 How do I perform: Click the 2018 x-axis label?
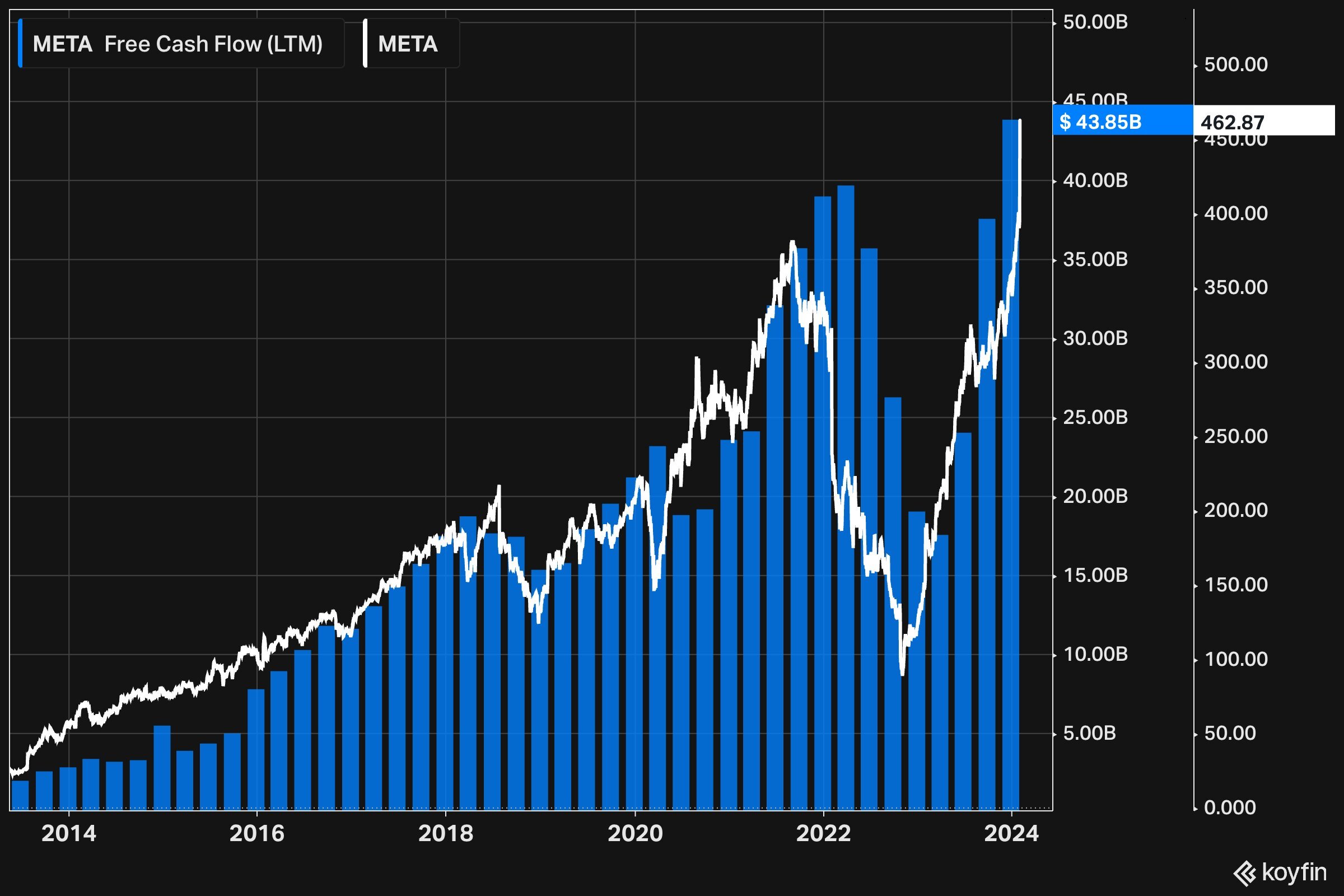pos(446,834)
